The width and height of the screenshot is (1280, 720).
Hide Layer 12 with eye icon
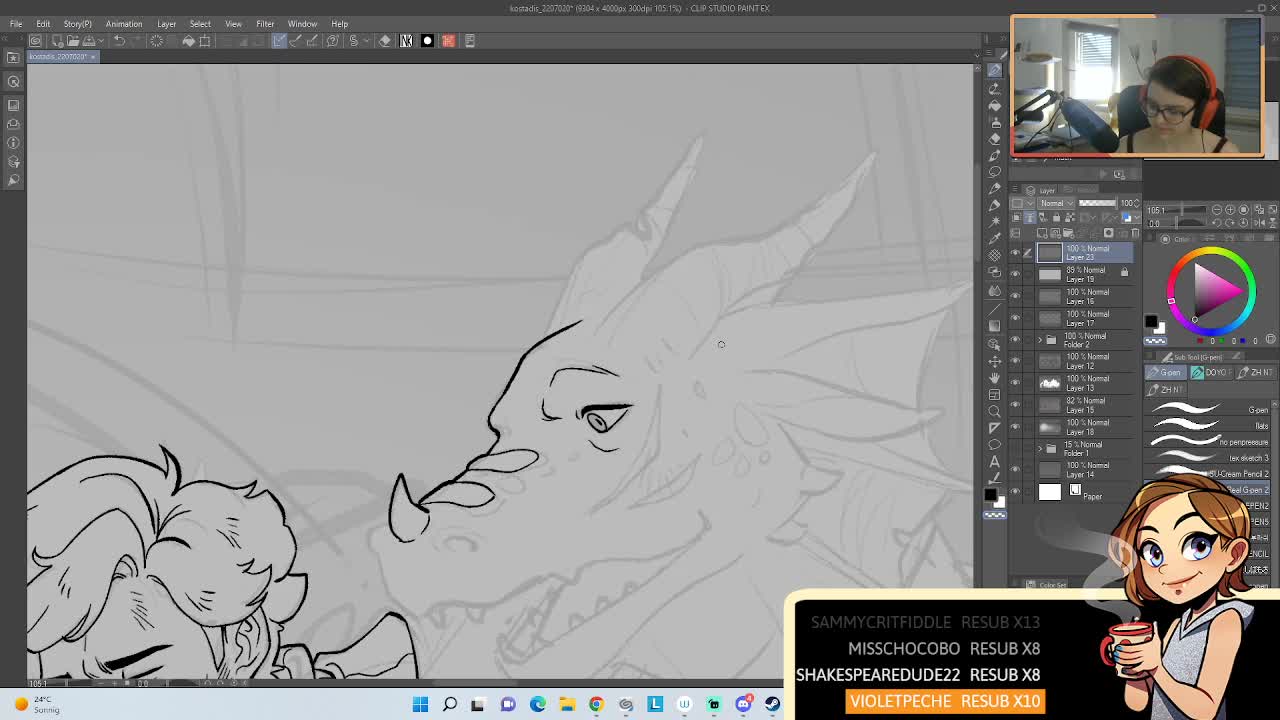point(1015,361)
